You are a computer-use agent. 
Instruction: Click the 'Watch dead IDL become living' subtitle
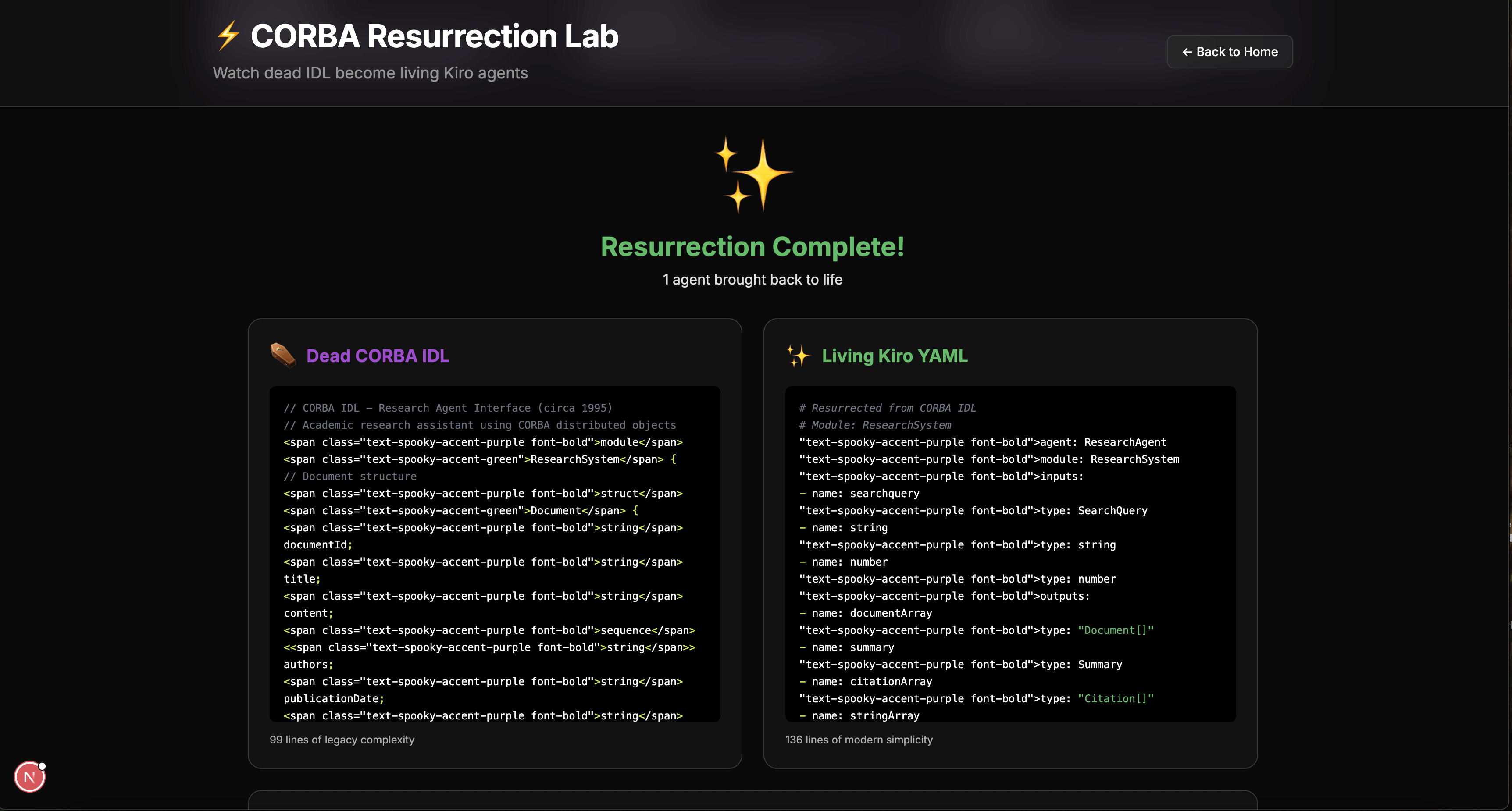coord(370,73)
